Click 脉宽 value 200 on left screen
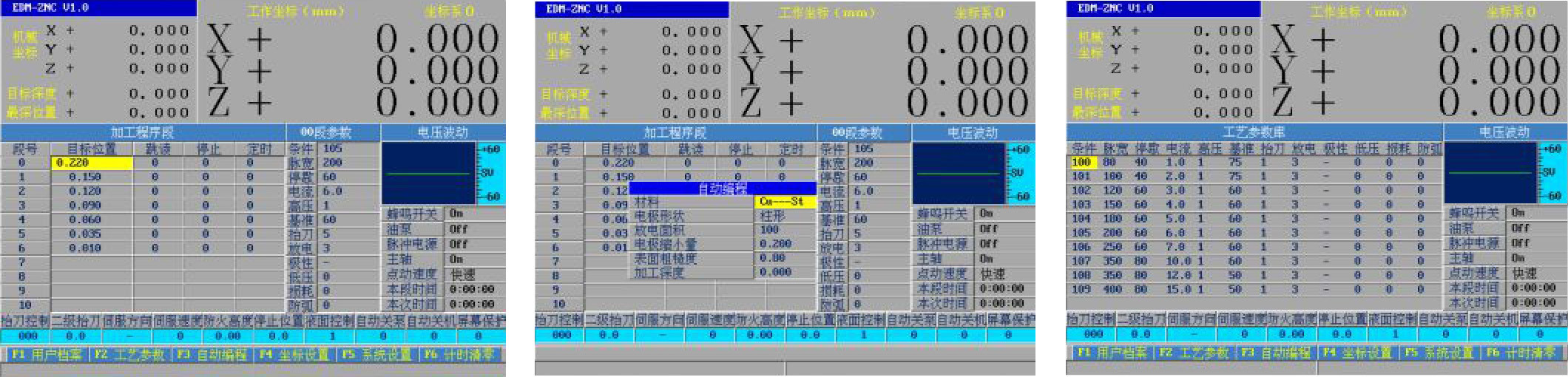The width and height of the screenshot is (1568, 377). [x=348, y=163]
